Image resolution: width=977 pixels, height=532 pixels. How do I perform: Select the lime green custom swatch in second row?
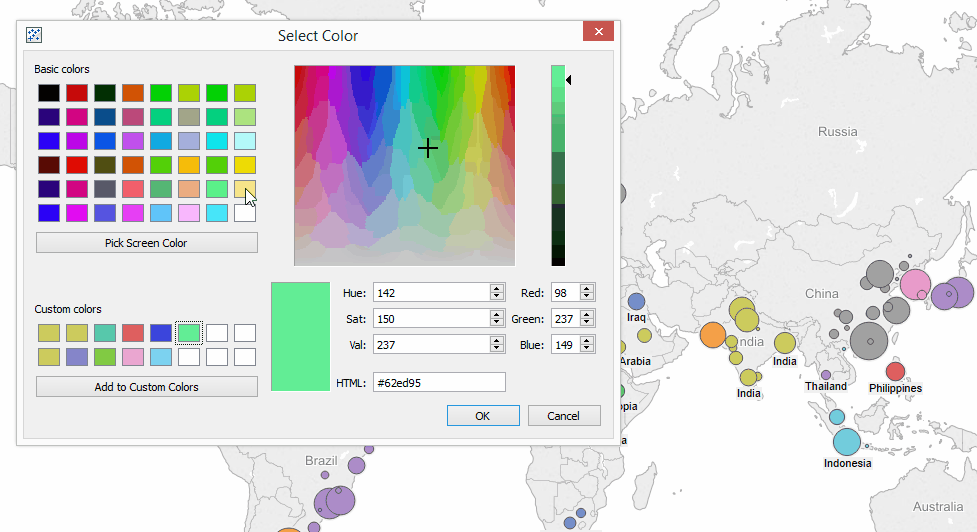[x=105, y=357]
